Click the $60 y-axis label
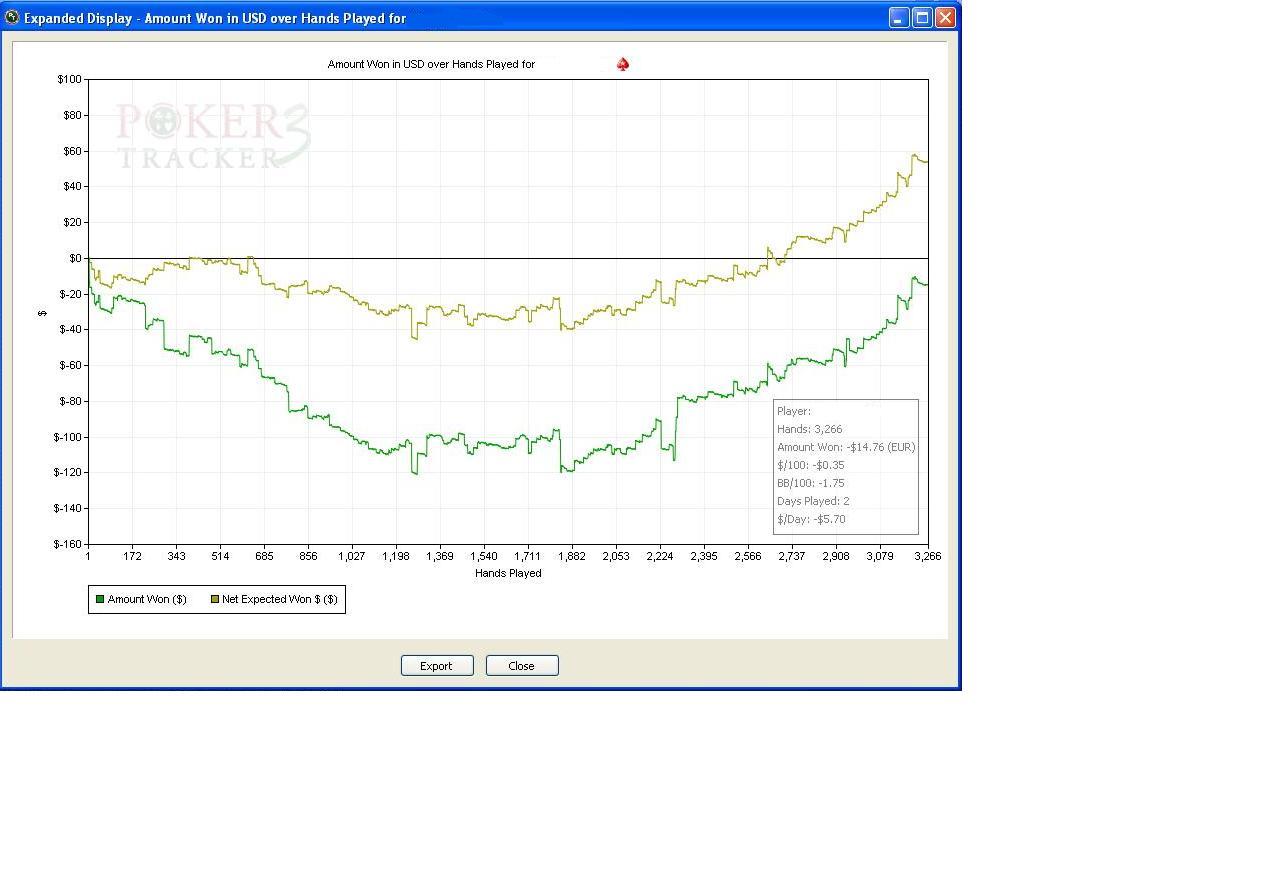The image size is (1280, 890). click(73, 151)
